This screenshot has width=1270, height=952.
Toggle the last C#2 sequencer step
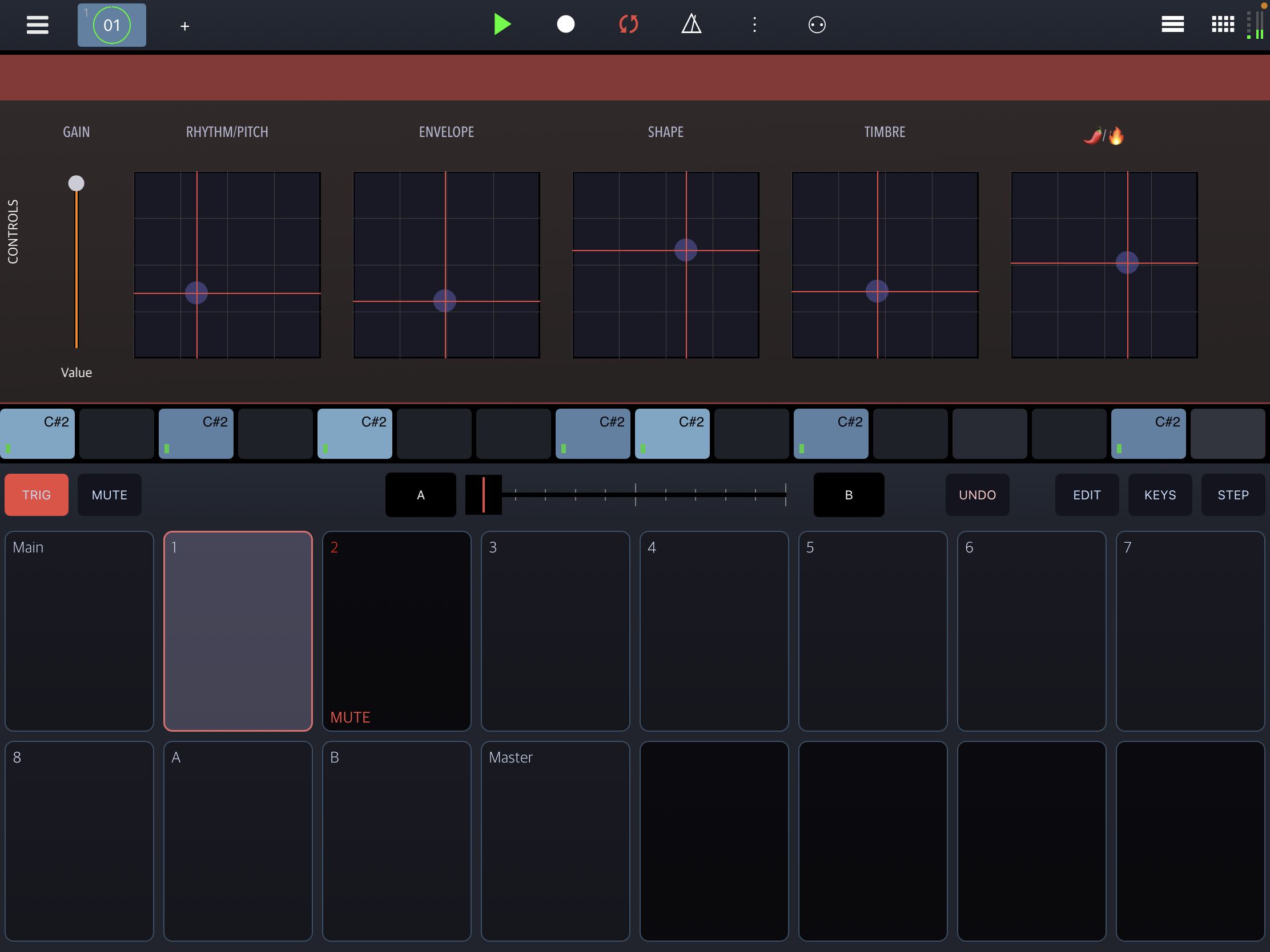point(1148,434)
